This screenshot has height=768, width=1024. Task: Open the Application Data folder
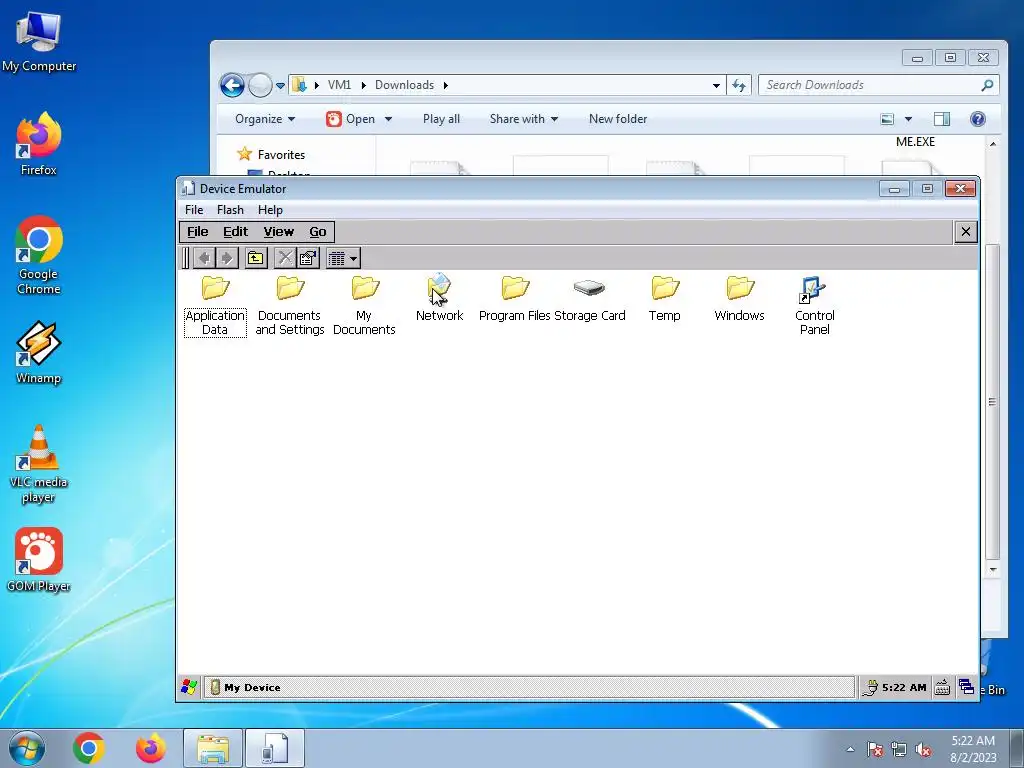click(x=215, y=305)
